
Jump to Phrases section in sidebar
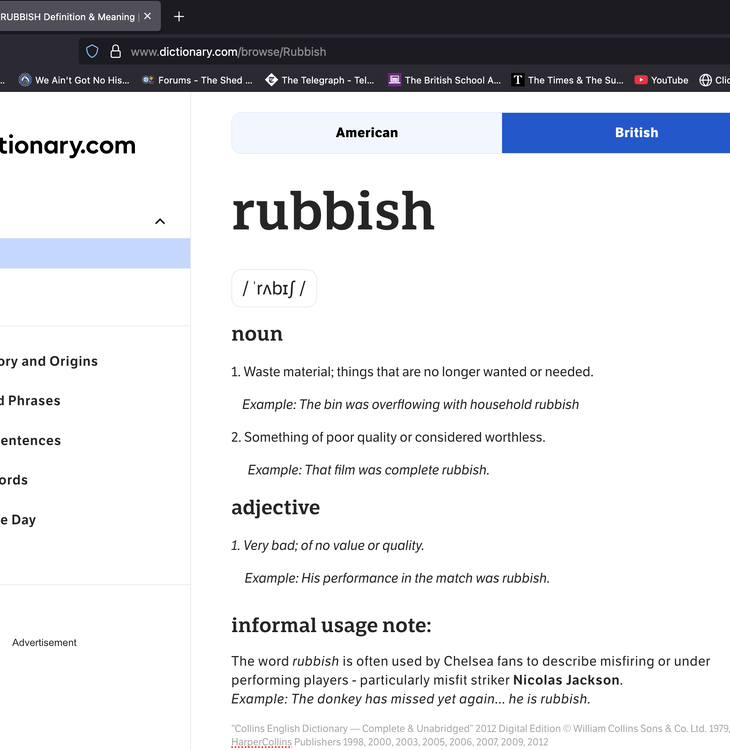(30, 401)
